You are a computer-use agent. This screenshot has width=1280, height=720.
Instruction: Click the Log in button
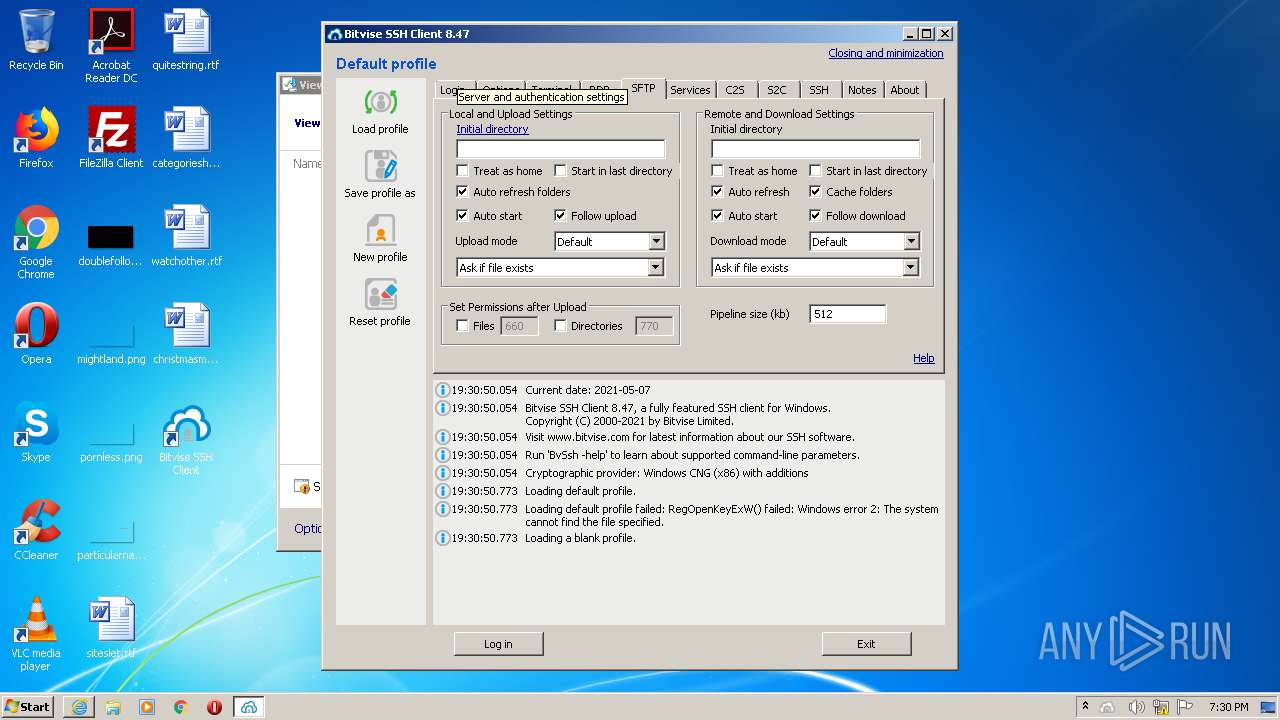[x=498, y=644]
